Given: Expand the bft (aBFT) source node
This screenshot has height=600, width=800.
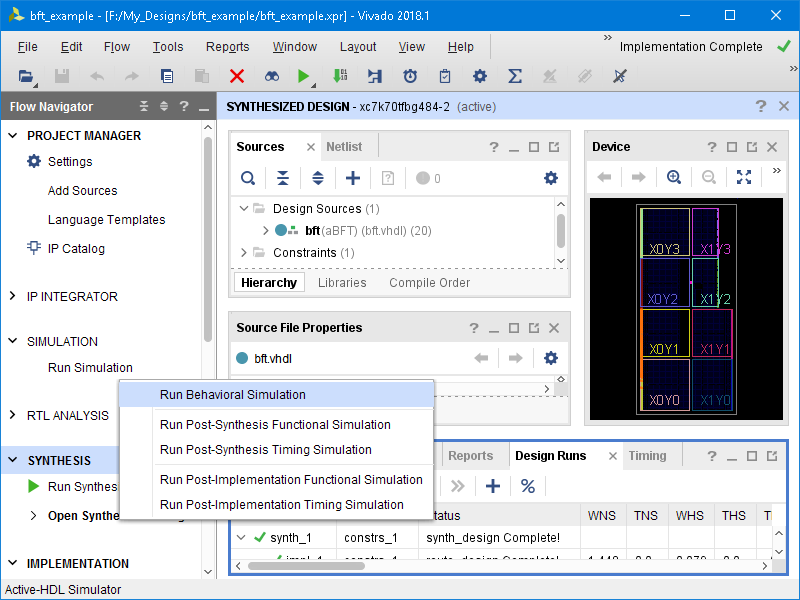Looking at the screenshot, I should coord(265,231).
